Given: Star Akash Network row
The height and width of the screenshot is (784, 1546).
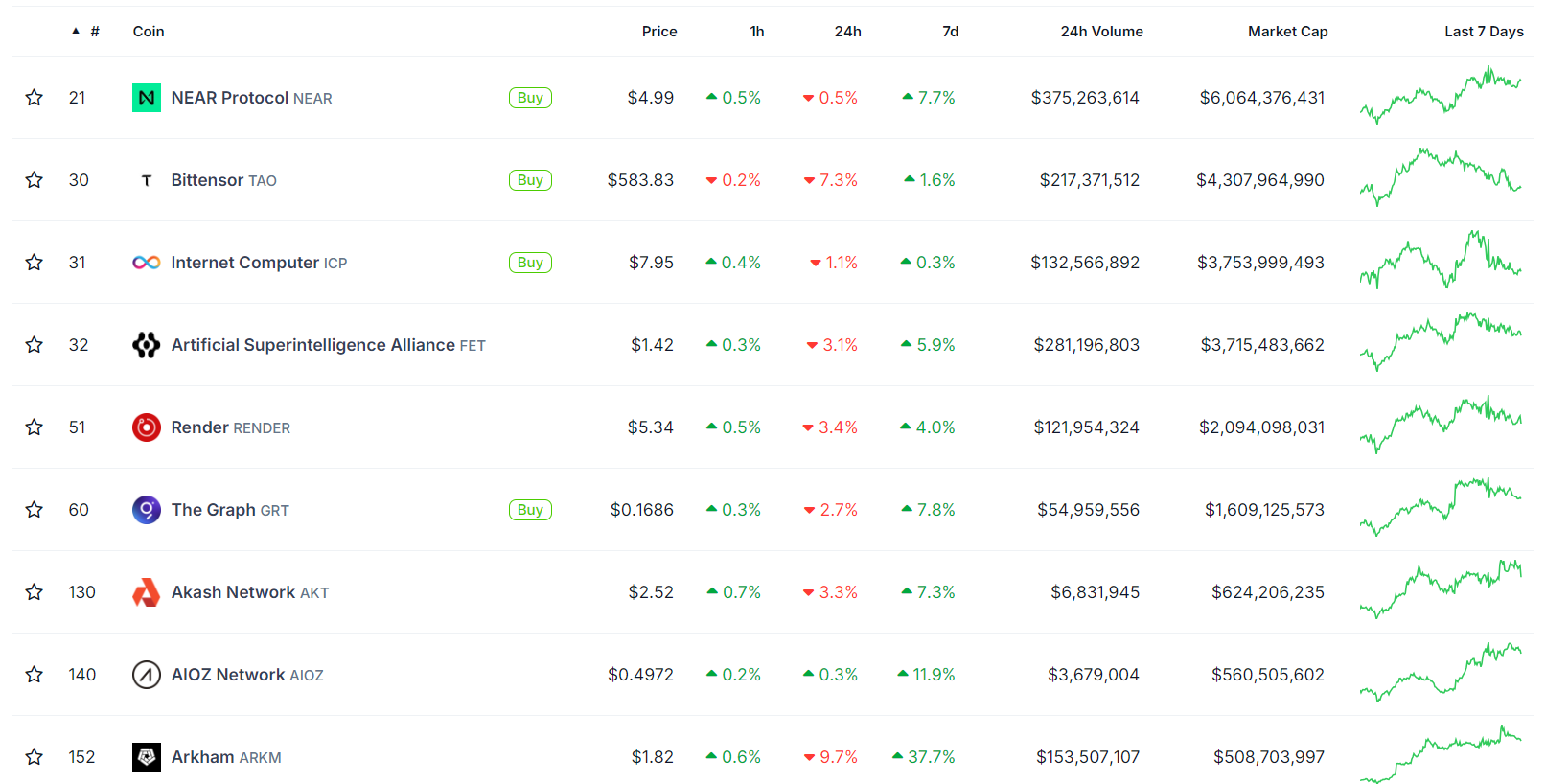Looking at the screenshot, I should click(x=35, y=592).
